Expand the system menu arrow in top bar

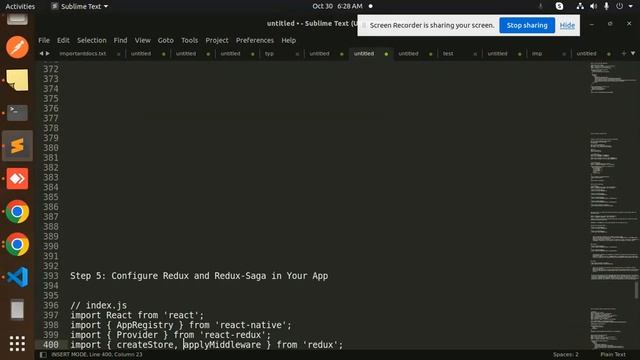click(631, 6)
